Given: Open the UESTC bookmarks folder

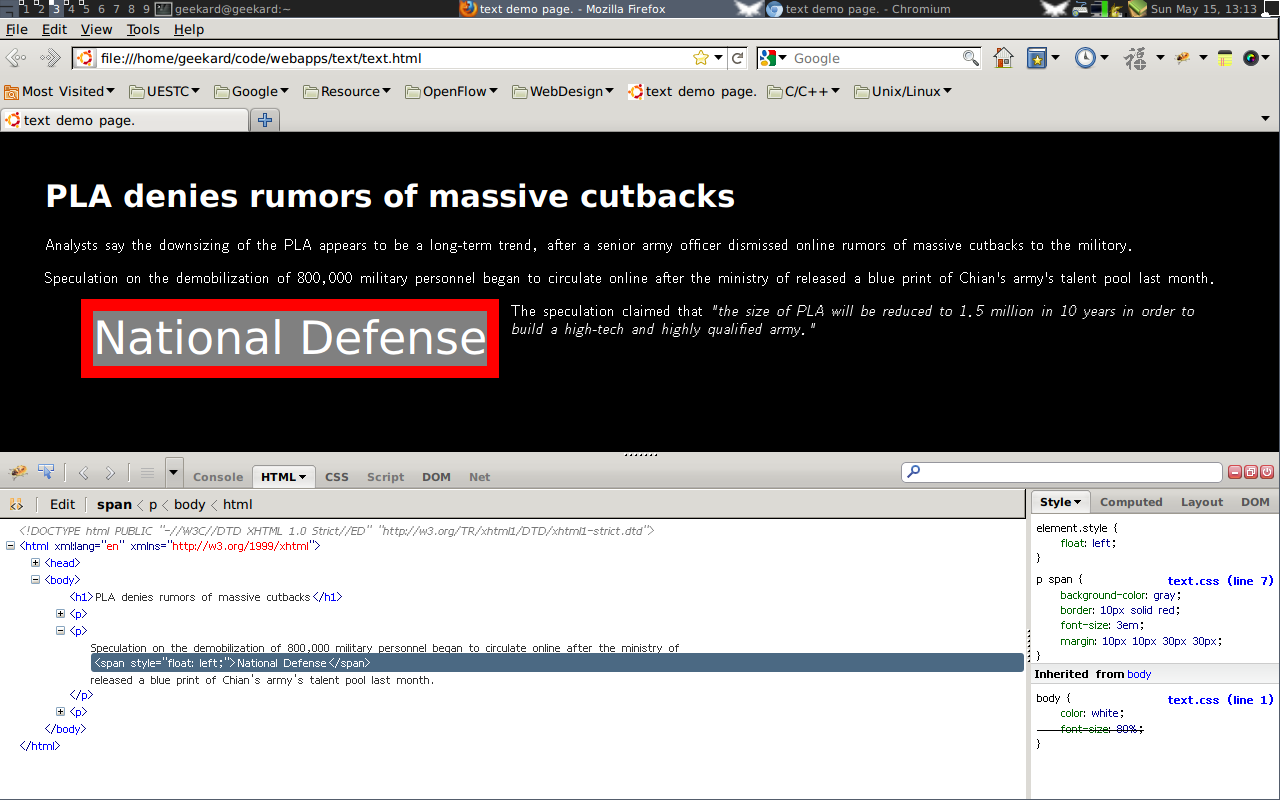Looking at the screenshot, I should point(165,91).
